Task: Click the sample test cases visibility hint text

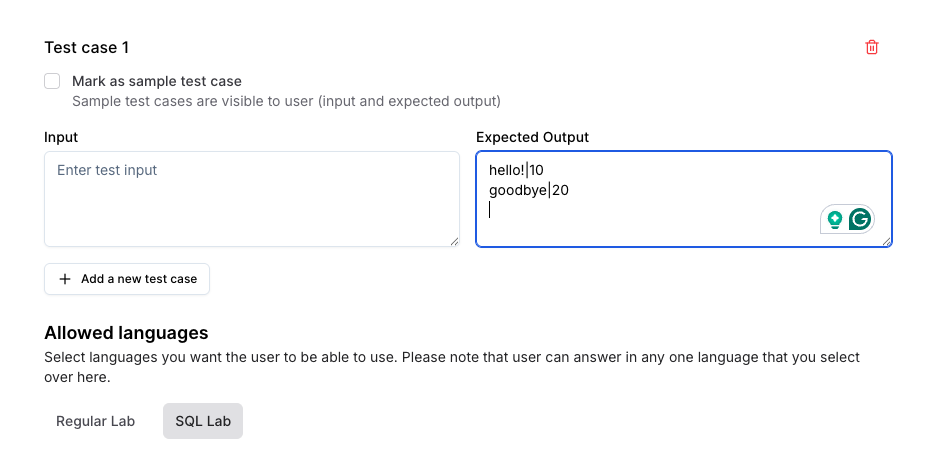Action: pyautogui.click(x=287, y=101)
